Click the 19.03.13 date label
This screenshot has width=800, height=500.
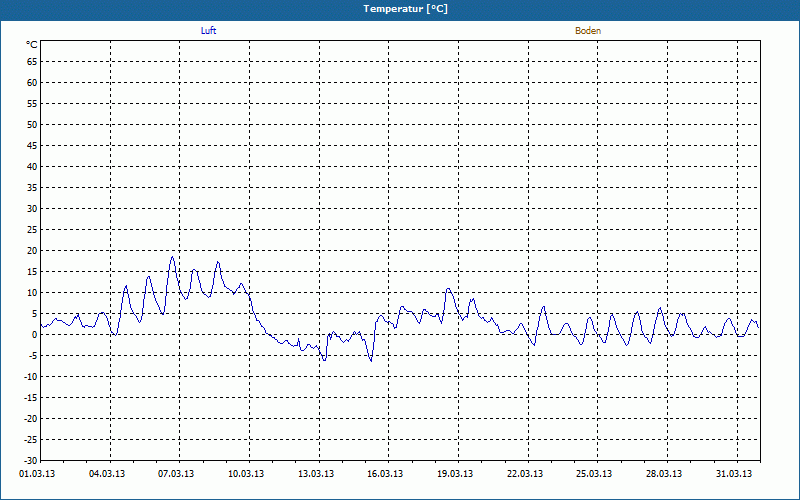(455, 473)
